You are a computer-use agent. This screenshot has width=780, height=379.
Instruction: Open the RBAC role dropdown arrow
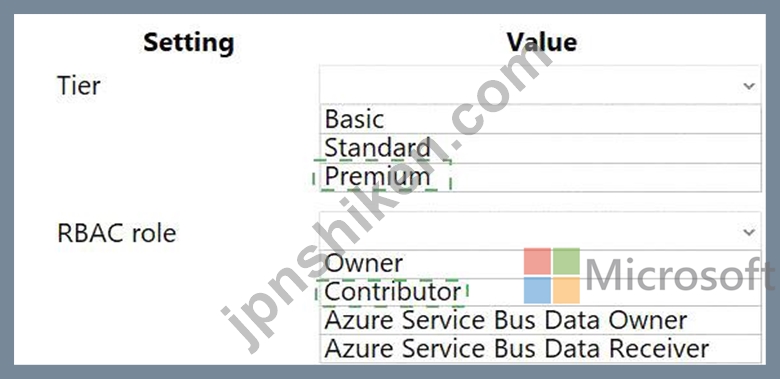[x=749, y=232]
